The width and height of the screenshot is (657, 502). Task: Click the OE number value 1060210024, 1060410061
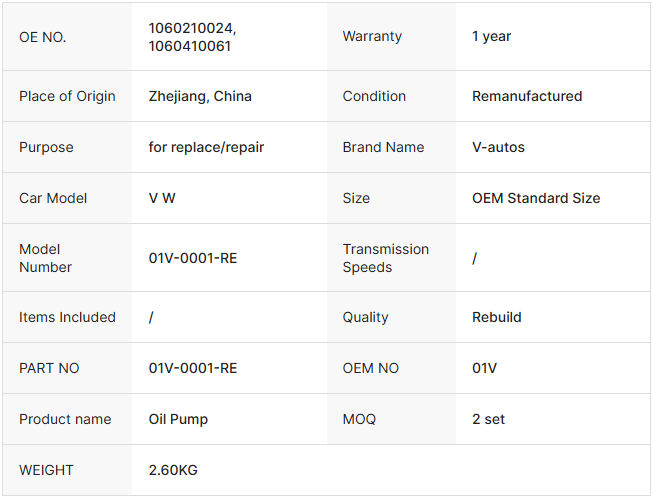click(192, 37)
